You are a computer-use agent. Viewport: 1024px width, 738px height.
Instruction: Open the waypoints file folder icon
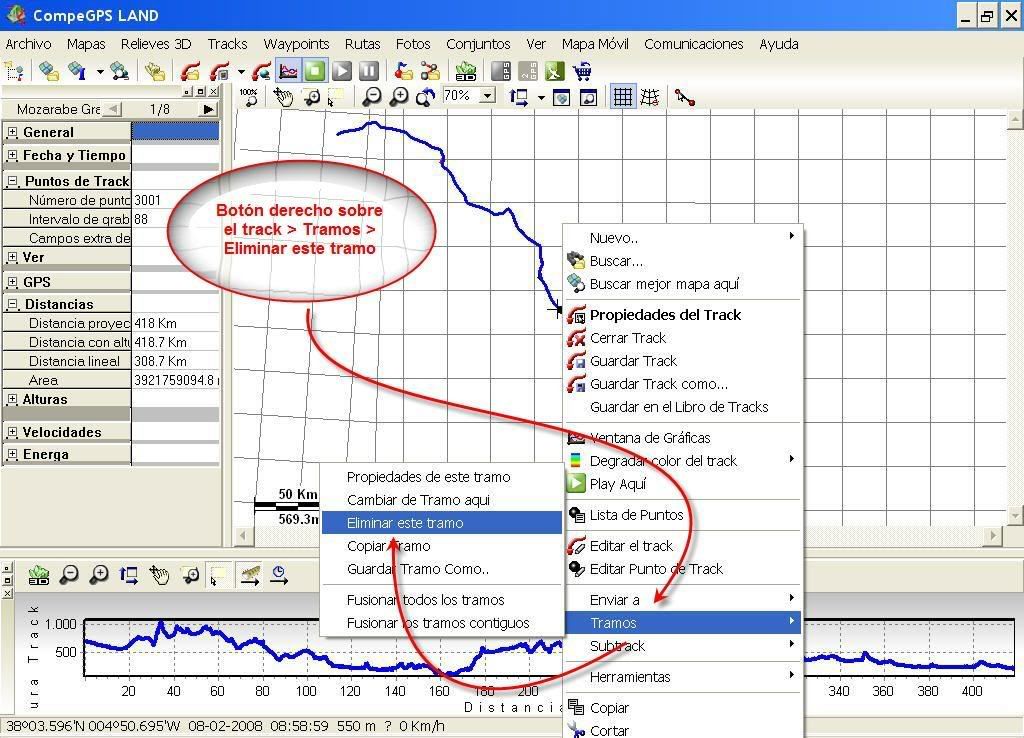(x=403, y=71)
